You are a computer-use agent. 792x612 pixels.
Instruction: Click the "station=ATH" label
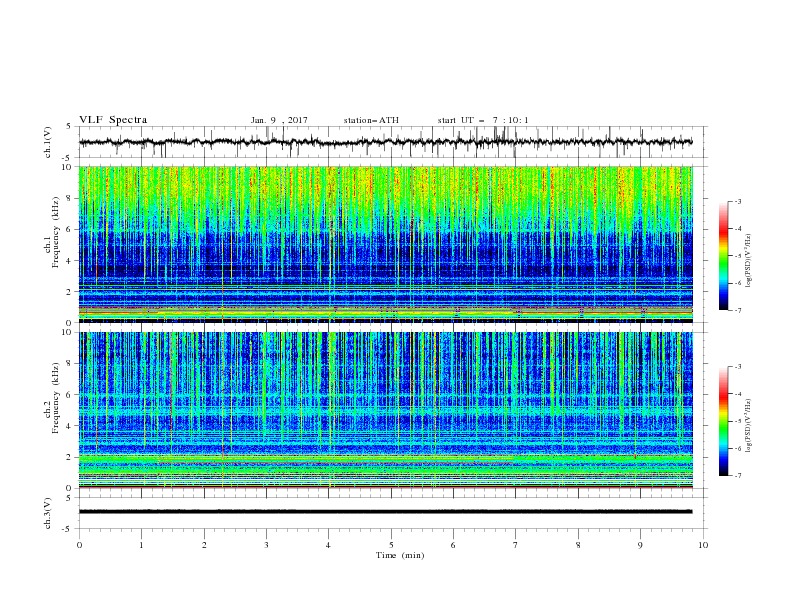(371, 120)
